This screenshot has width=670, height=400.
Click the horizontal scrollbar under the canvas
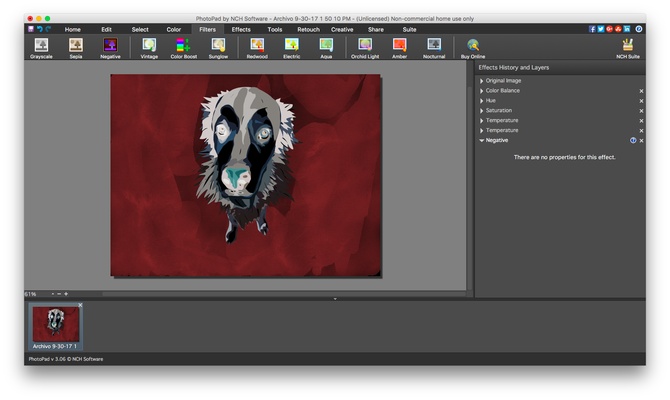[284, 294]
